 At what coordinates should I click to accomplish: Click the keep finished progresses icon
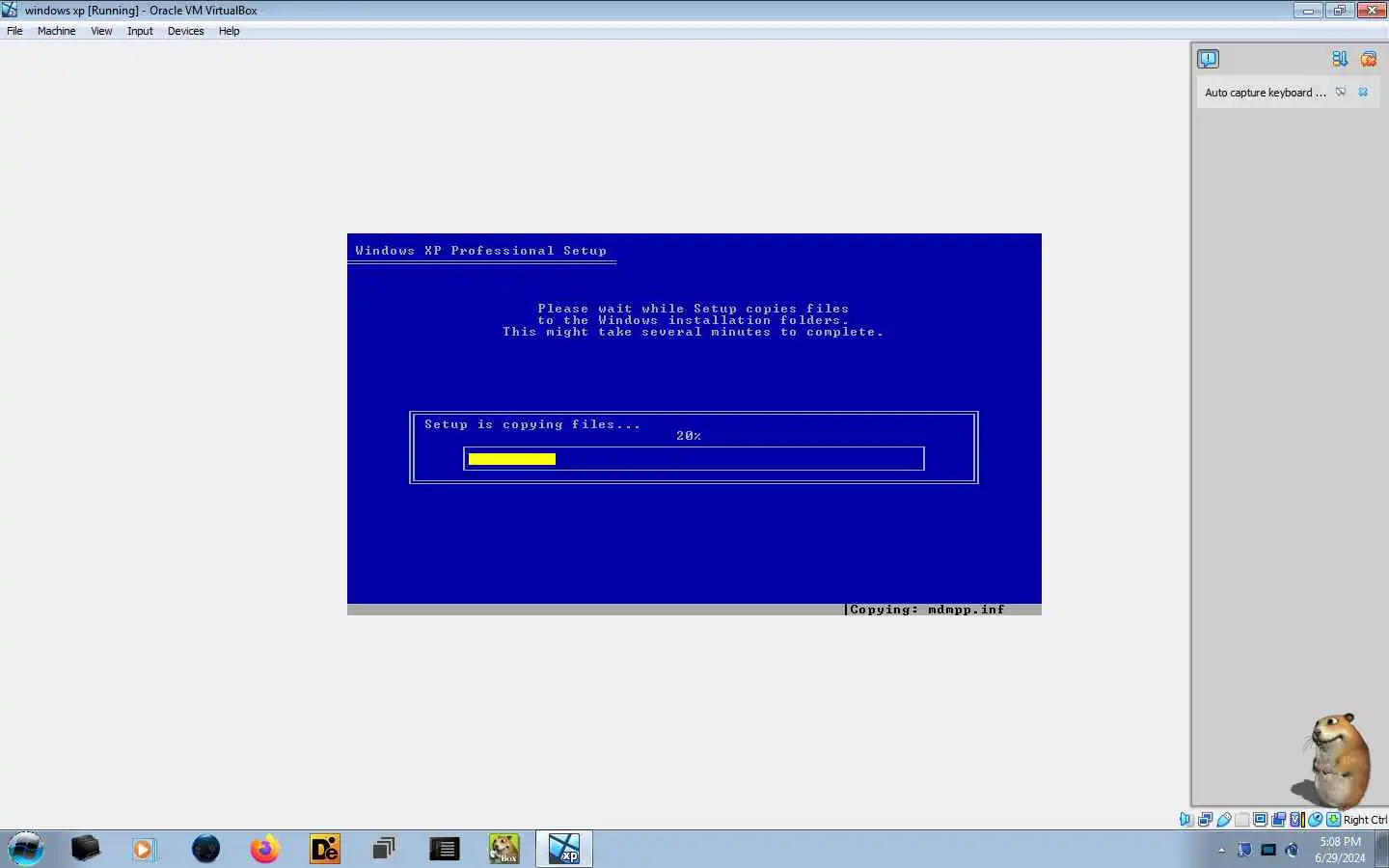[x=1340, y=59]
